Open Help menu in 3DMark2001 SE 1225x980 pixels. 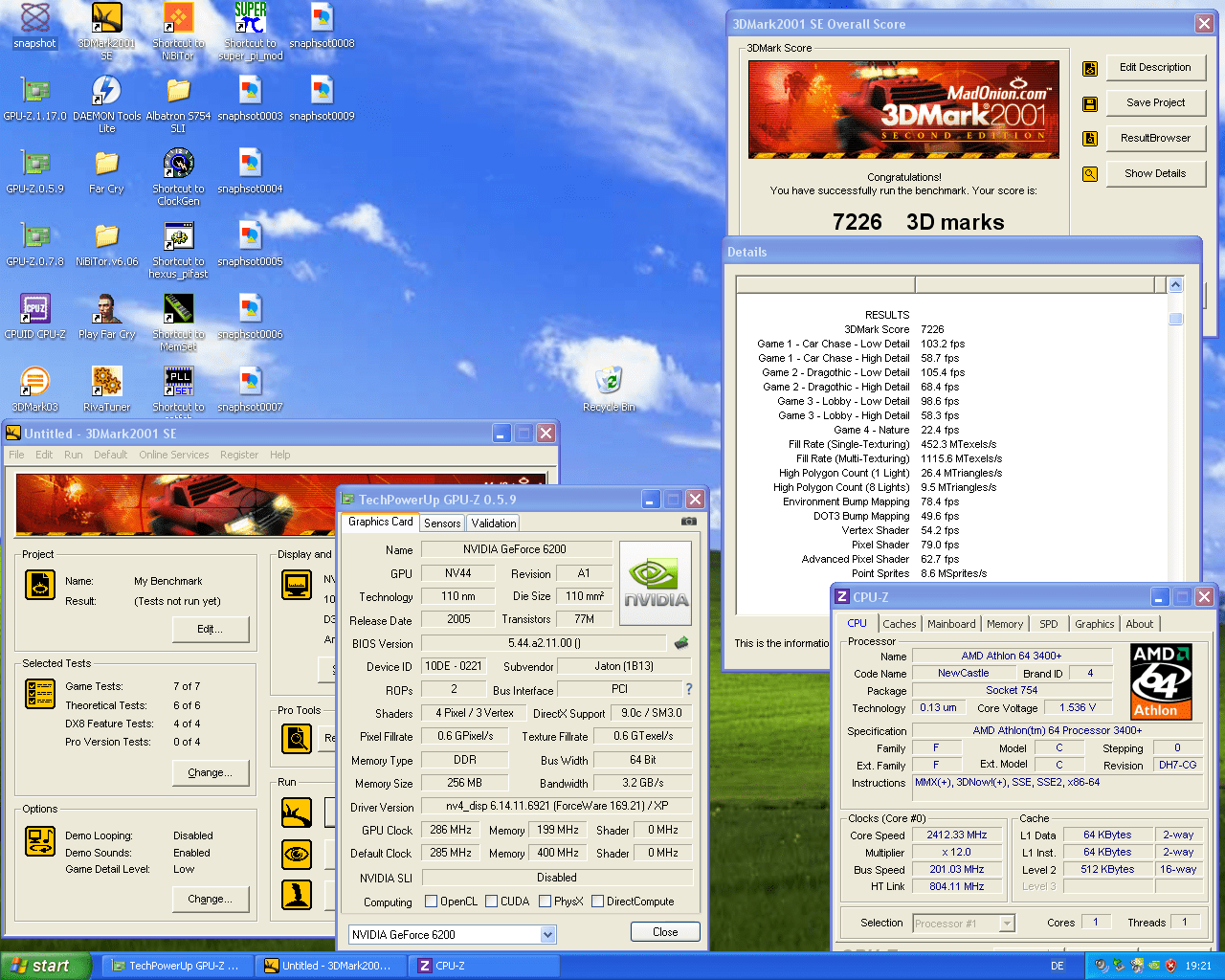279,455
